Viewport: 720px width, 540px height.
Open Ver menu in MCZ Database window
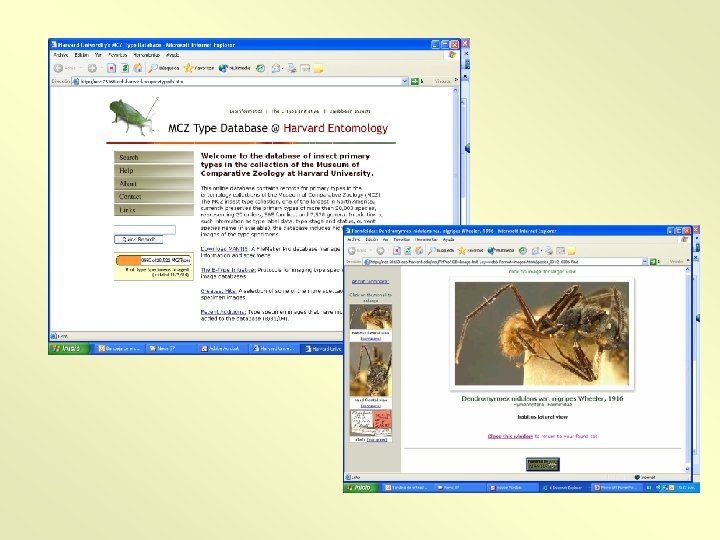98,55
